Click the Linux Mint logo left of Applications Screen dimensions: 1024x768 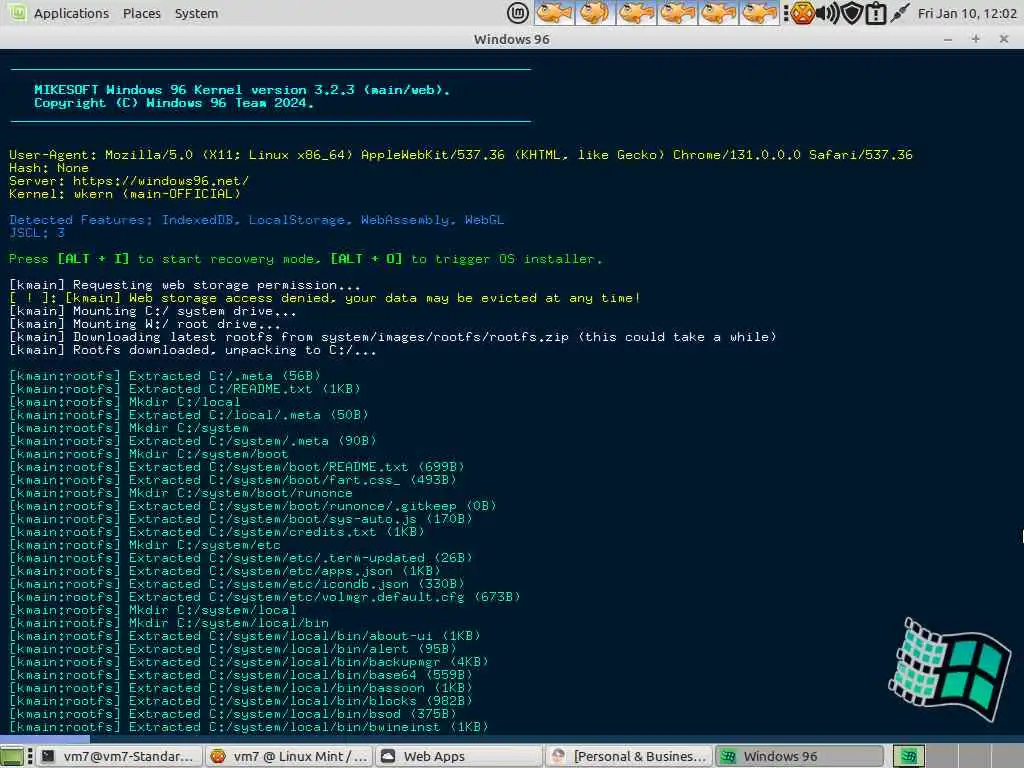16,12
